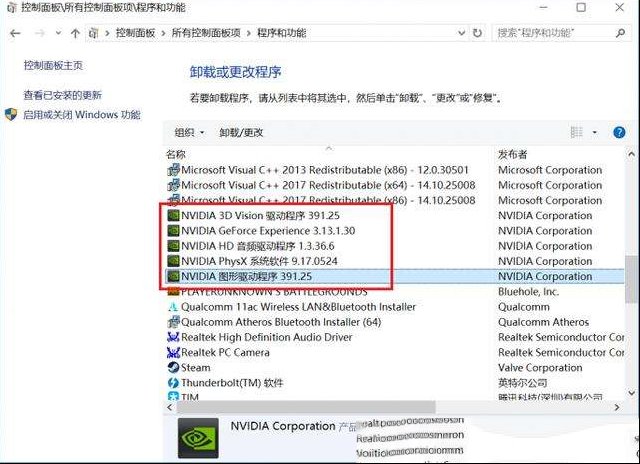Expand the address bar history dropdown
The width and height of the screenshot is (640, 464).
tap(461, 33)
